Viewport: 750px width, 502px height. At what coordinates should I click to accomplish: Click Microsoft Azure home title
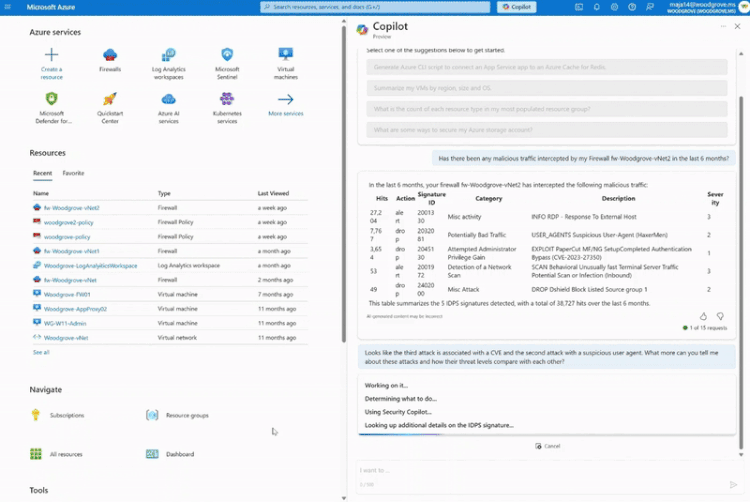[51, 7]
